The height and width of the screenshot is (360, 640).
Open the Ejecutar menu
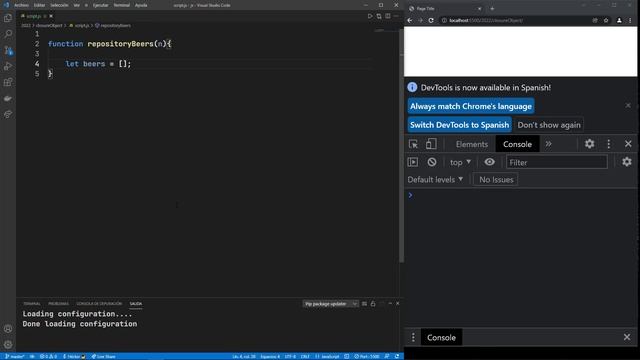coord(100,5)
